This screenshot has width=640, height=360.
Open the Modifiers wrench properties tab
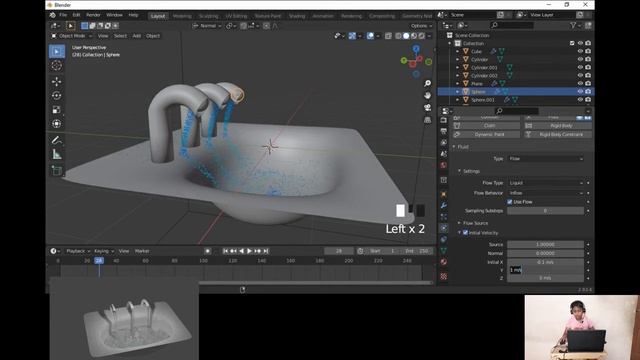444,206
